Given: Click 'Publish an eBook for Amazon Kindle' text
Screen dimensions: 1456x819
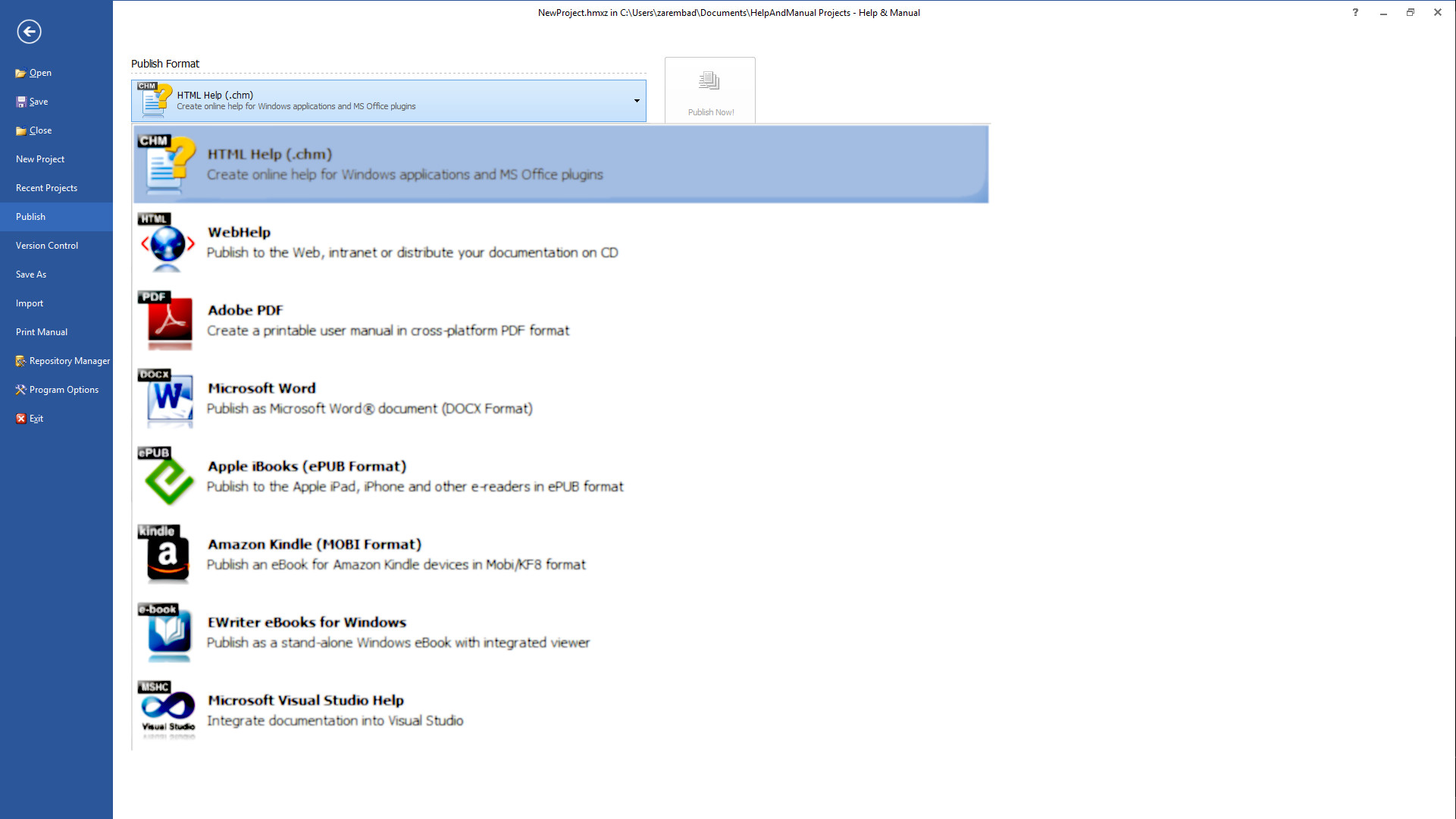Looking at the screenshot, I should [396, 565].
